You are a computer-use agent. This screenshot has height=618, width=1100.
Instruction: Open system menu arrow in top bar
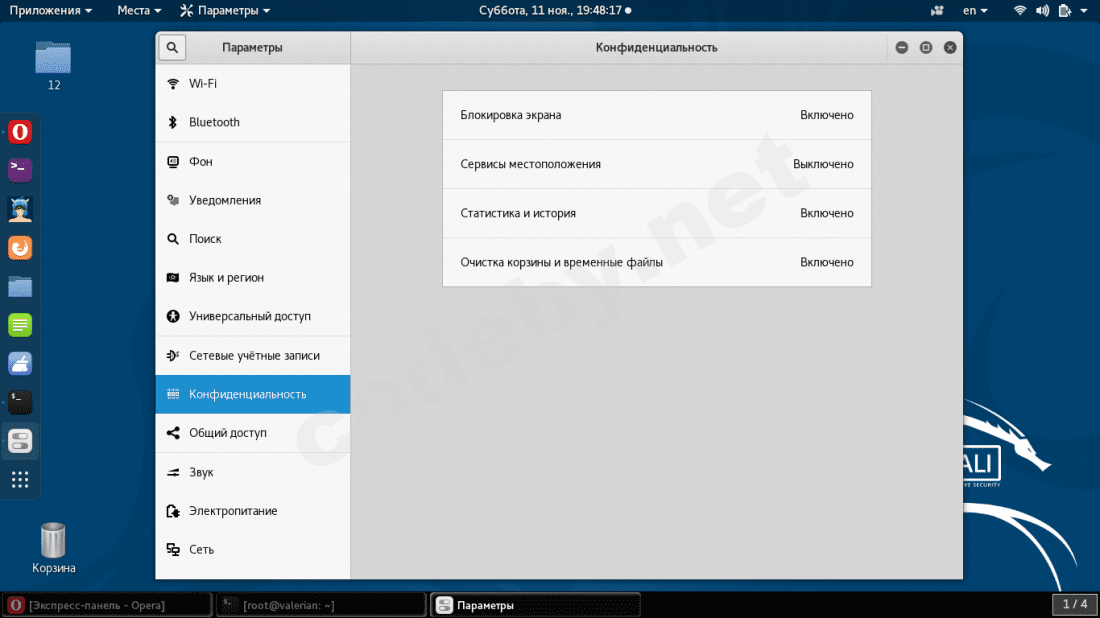click(1084, 11)
